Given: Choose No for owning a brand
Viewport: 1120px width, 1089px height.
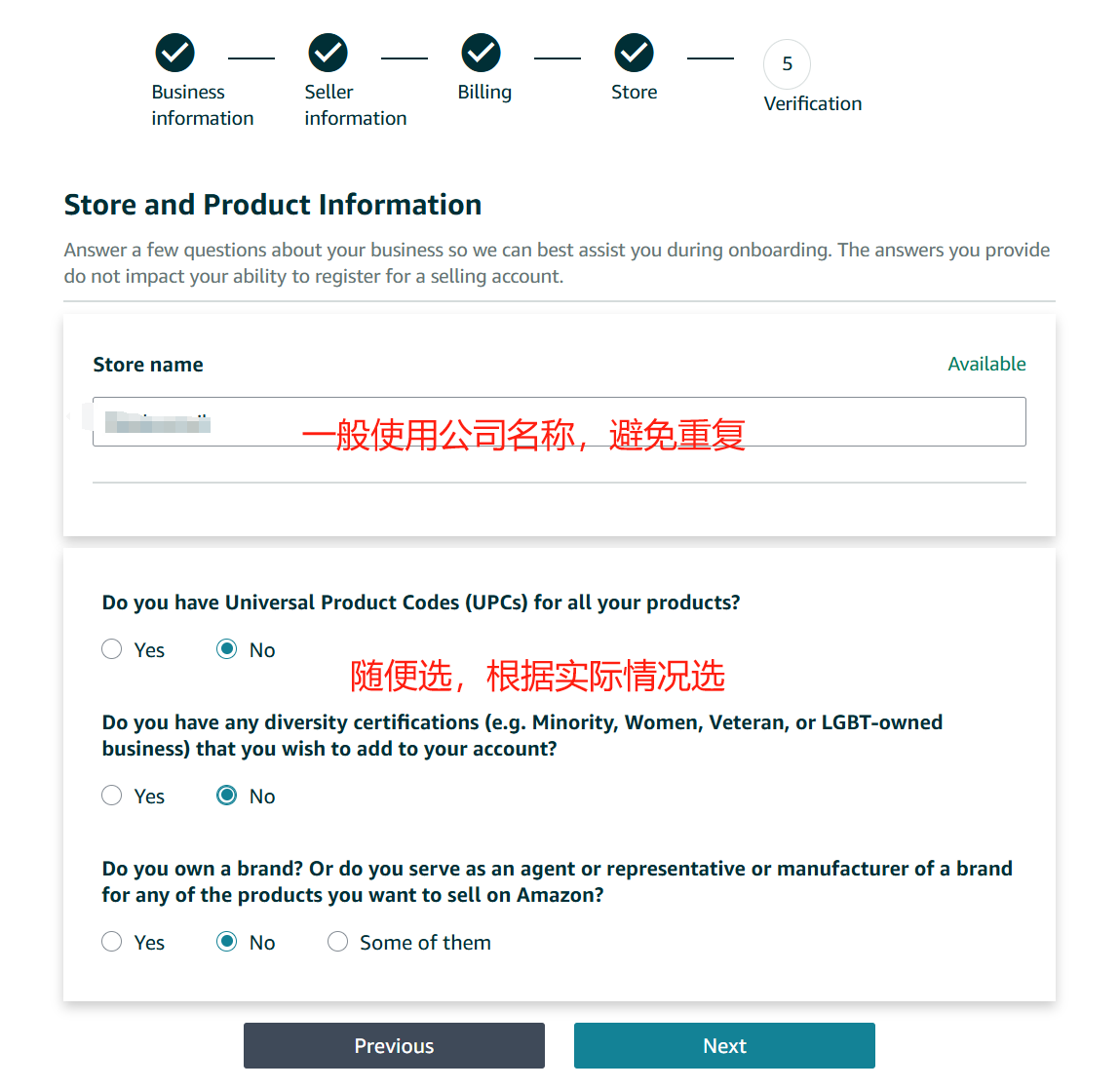Looking at the screenshot, I should [227, 942].
